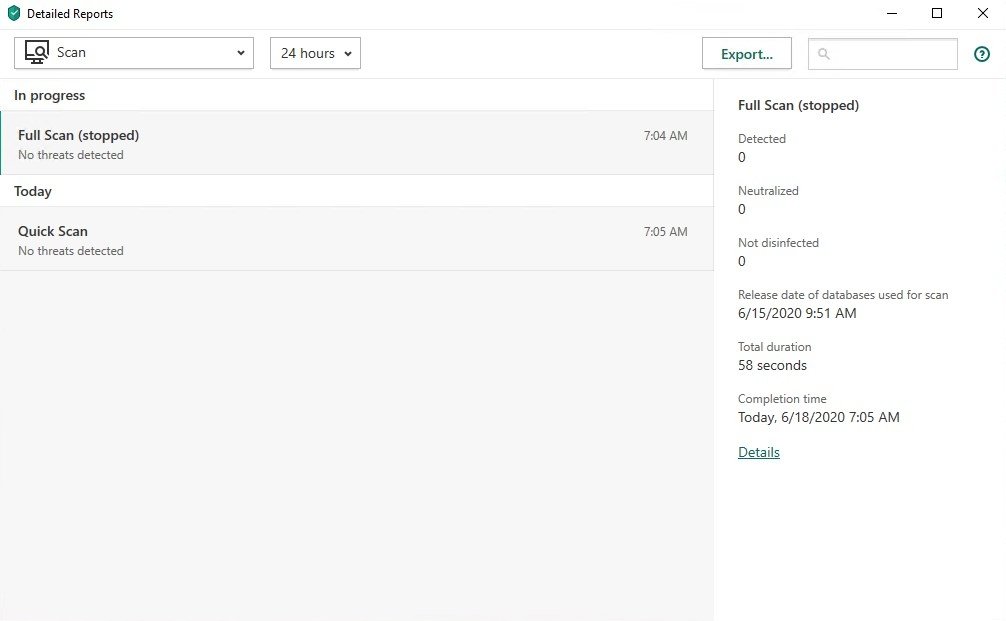Close the Detailed Reports window
Screen dimensions: 1006x621
point(982,13)
